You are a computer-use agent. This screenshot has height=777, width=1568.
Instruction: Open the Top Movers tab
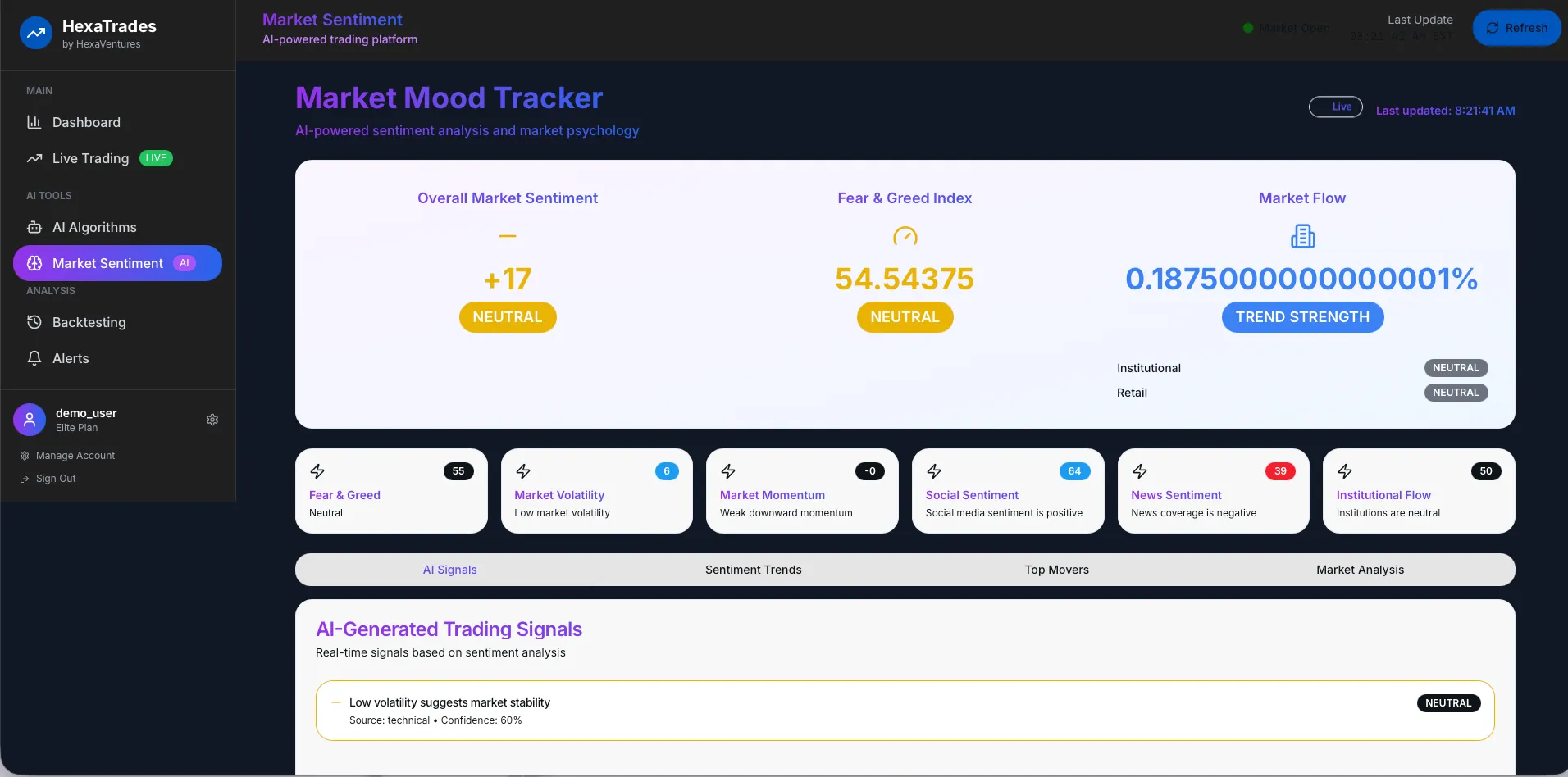pyautogui.click(x=1056, y=570)
